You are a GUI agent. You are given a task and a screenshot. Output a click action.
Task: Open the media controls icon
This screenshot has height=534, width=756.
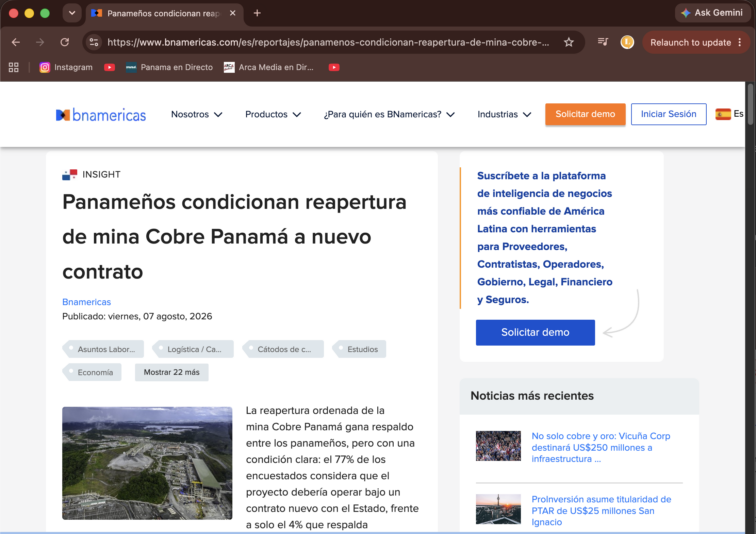point(603,42)
